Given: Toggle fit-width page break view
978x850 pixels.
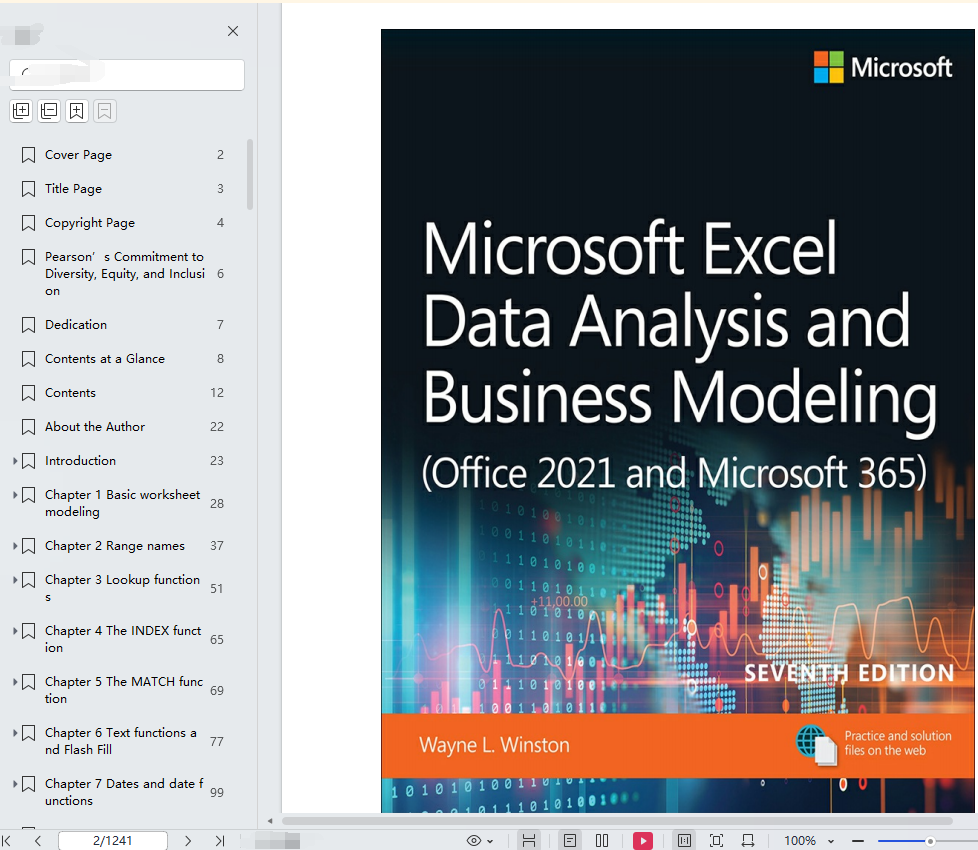Looking at the screenshot, I should click(x=529, y=841).
